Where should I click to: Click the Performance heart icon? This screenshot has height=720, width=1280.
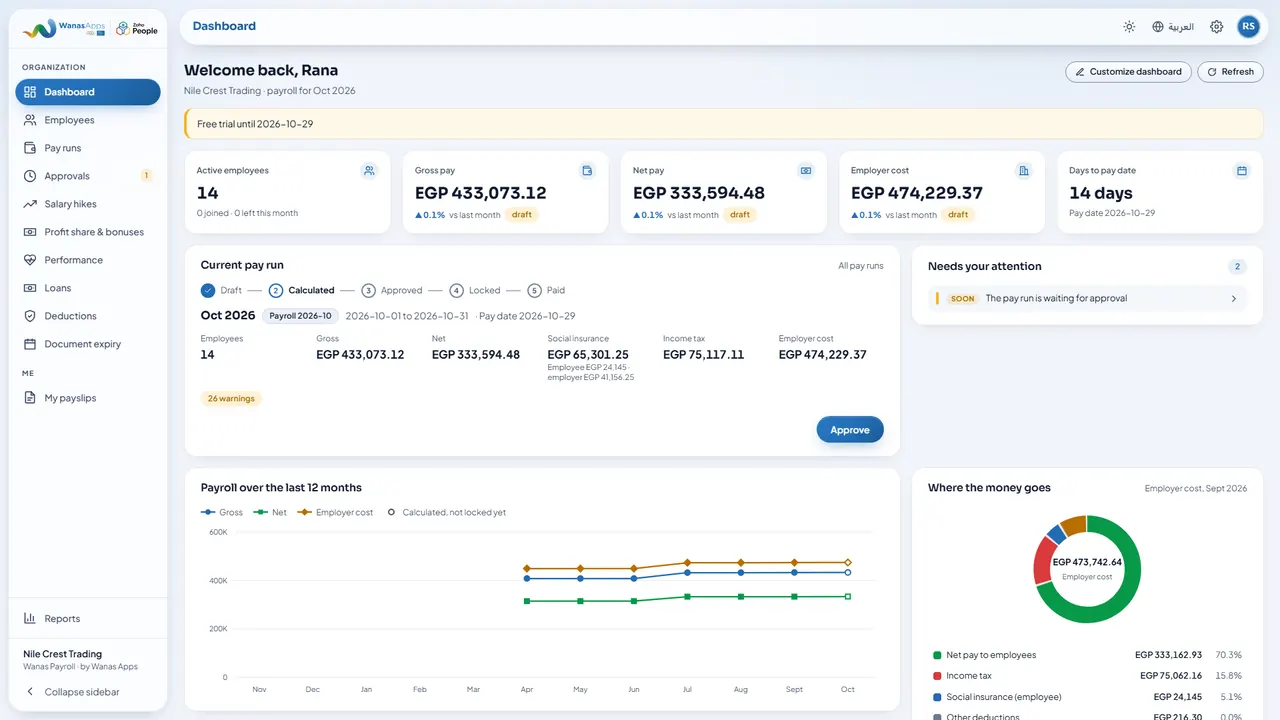[x=30, y=260]
